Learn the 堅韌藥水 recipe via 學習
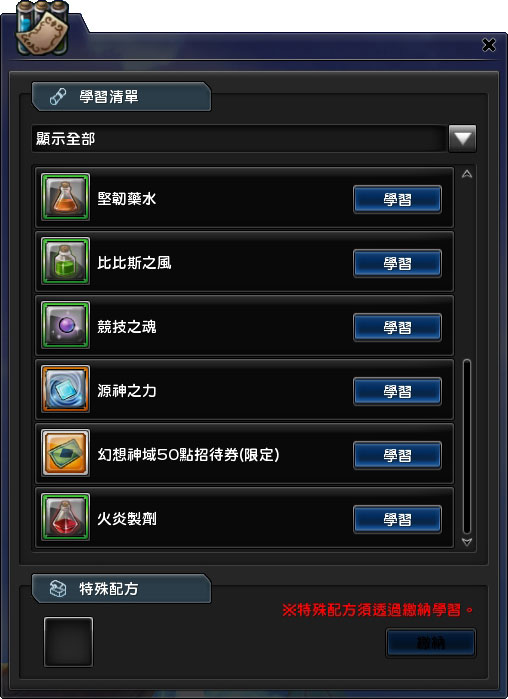Viewport: 508px width, 699px height. click(397, 199)
